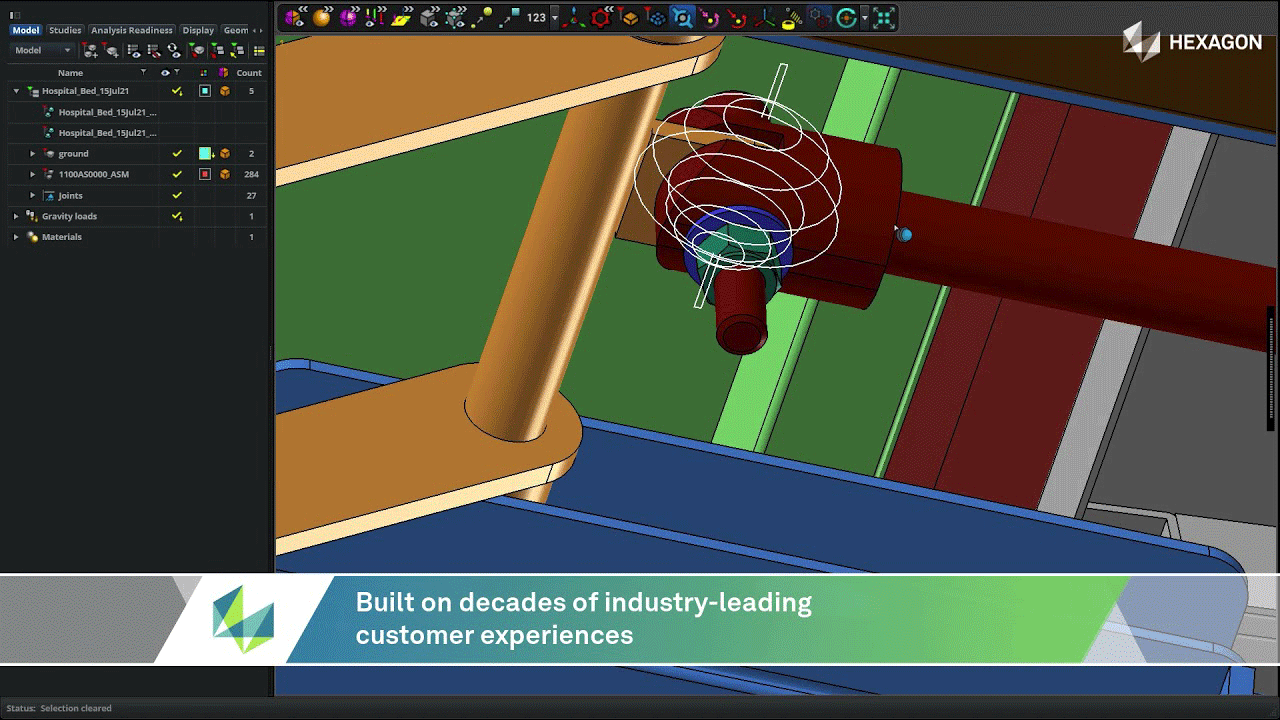Click the cyan color swatch for ground
Screen dimensions: 1280x720
pyautogui.click(x=205, y=154)
